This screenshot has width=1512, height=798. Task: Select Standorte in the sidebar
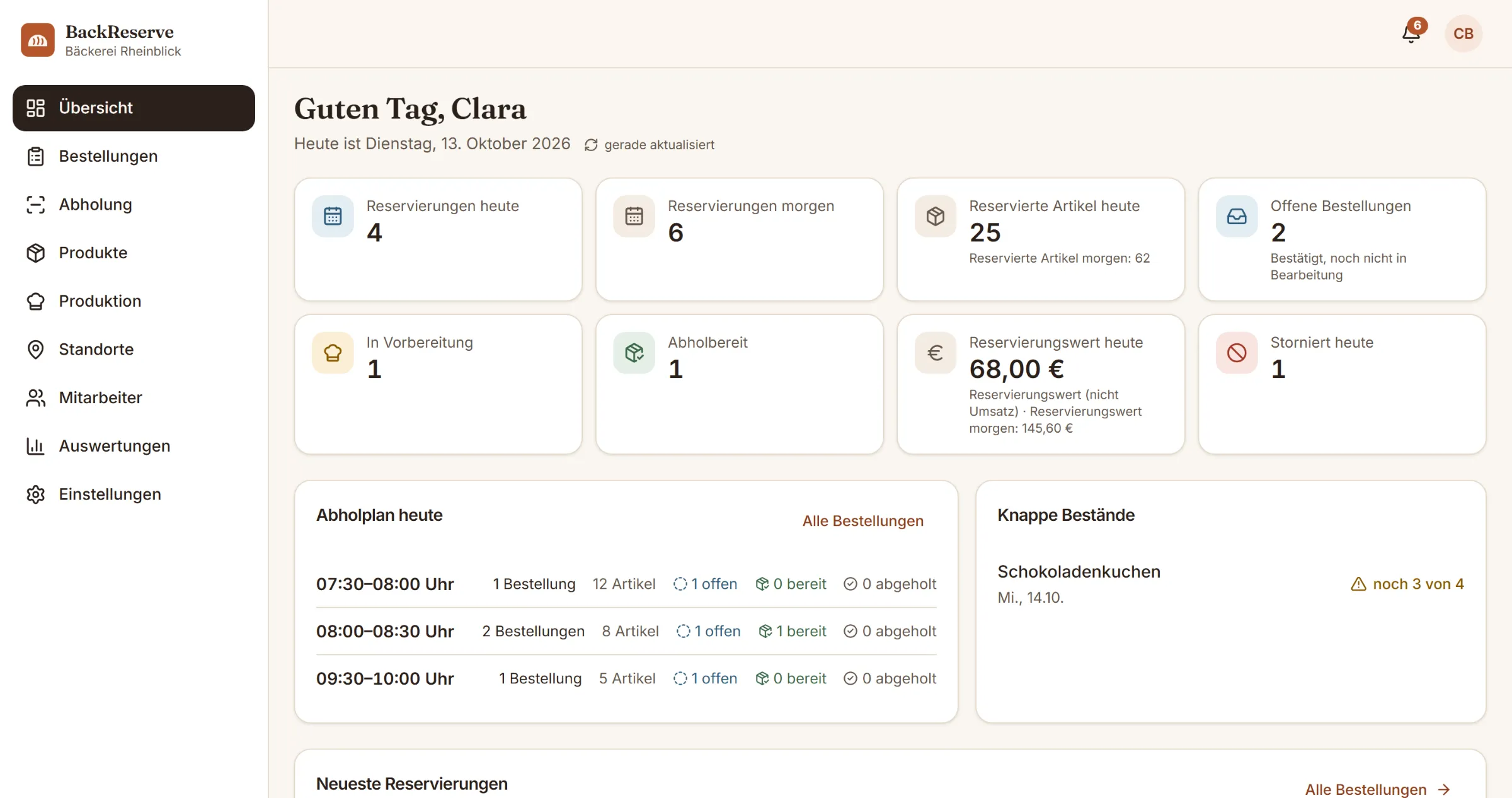coord(134,350)
